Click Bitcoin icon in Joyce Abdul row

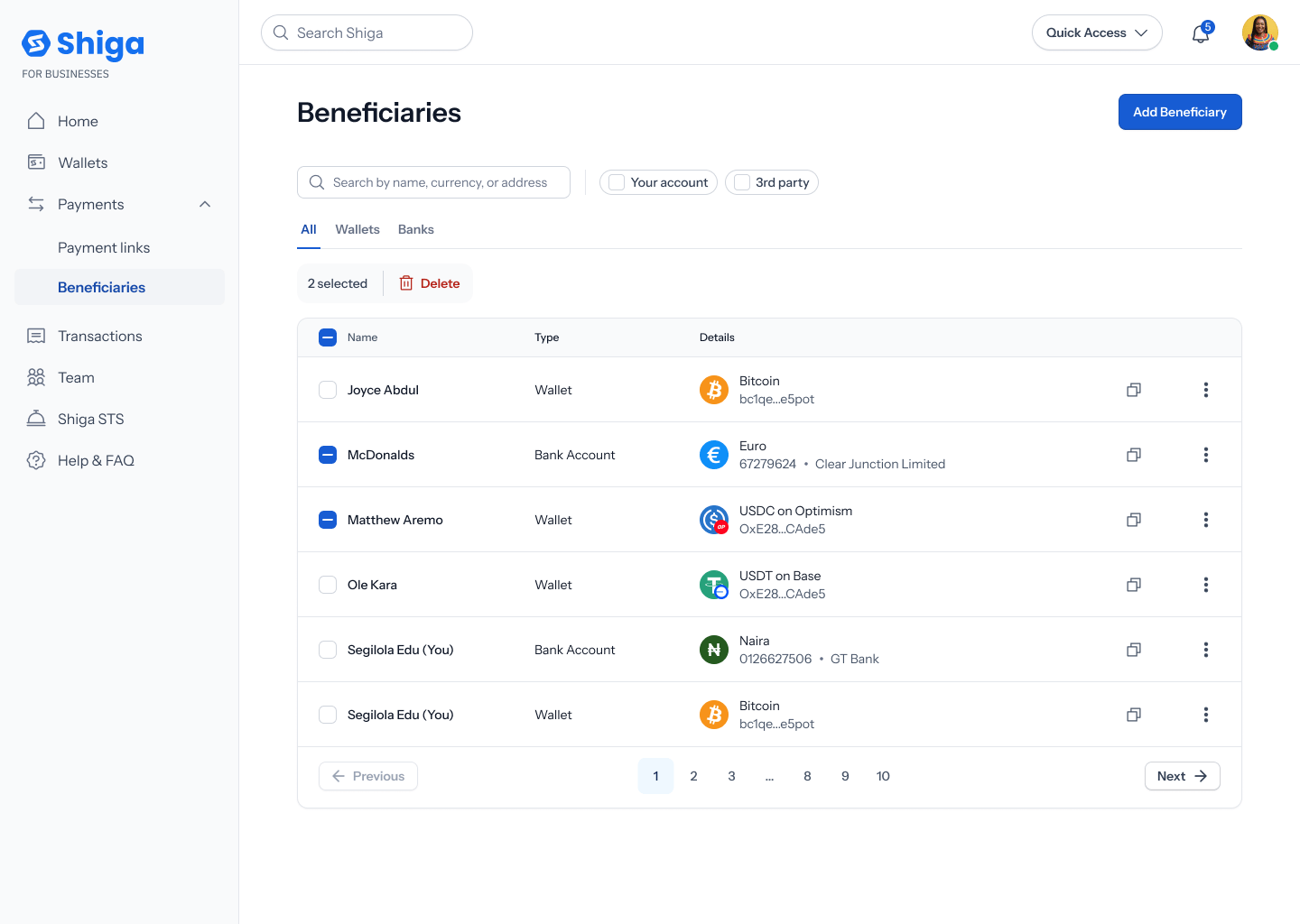pos(714,390)
